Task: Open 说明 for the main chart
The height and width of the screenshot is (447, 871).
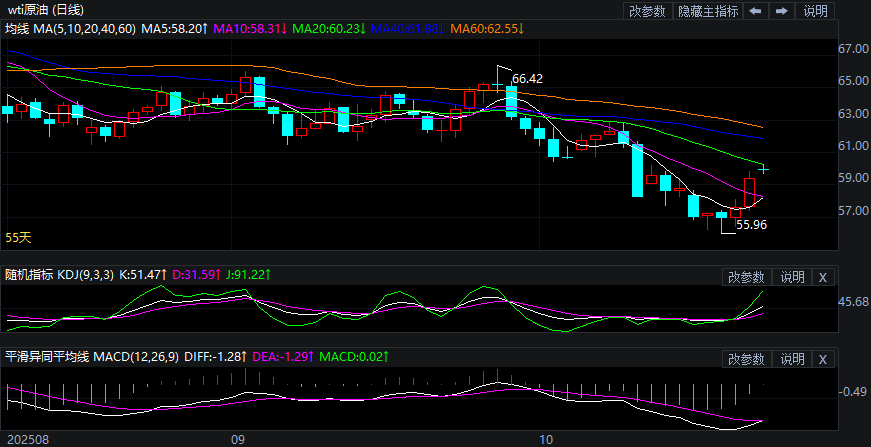Action: (x=816, y=11)
